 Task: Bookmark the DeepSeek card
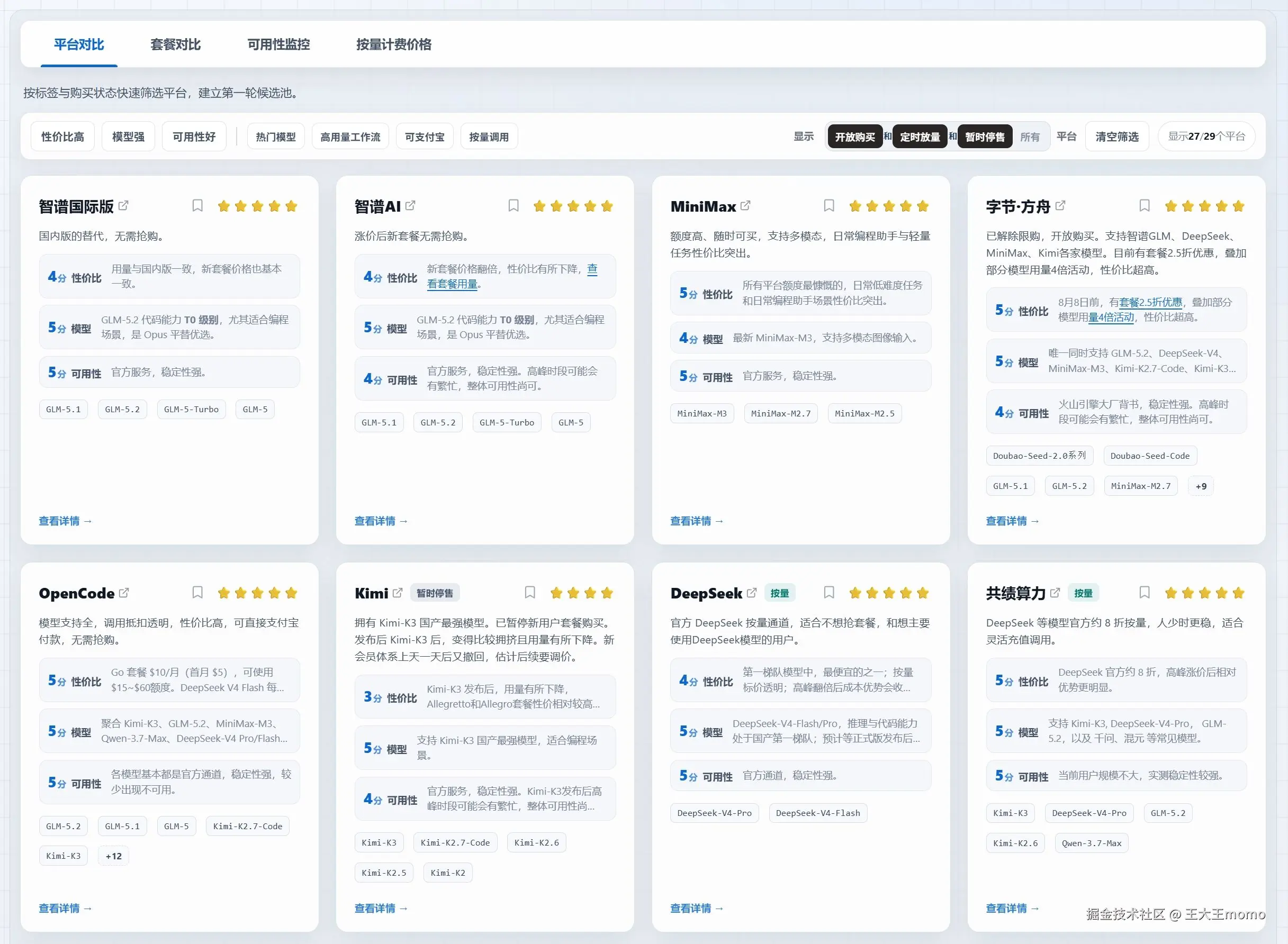[829, 593]
